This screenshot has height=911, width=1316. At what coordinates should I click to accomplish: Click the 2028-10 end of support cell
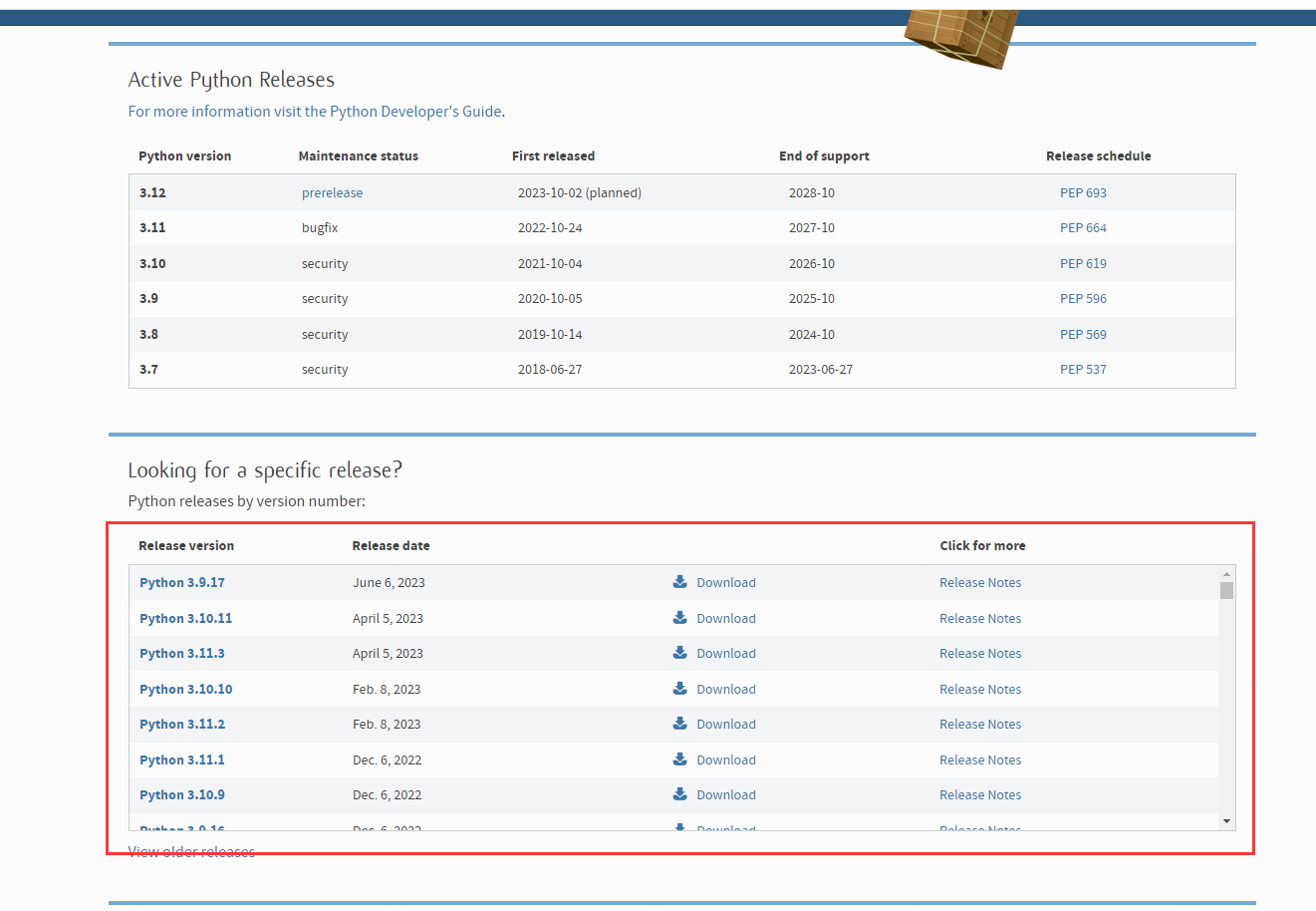point(812,192)
